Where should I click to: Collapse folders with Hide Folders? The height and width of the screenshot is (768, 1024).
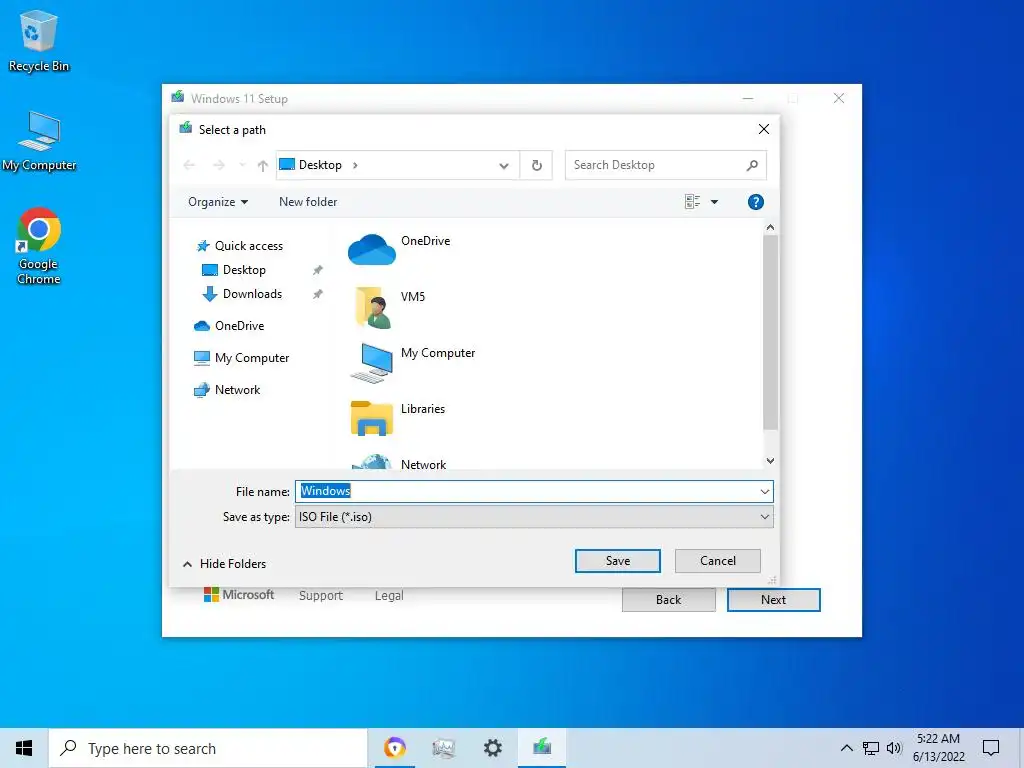(x=224, y=564)
